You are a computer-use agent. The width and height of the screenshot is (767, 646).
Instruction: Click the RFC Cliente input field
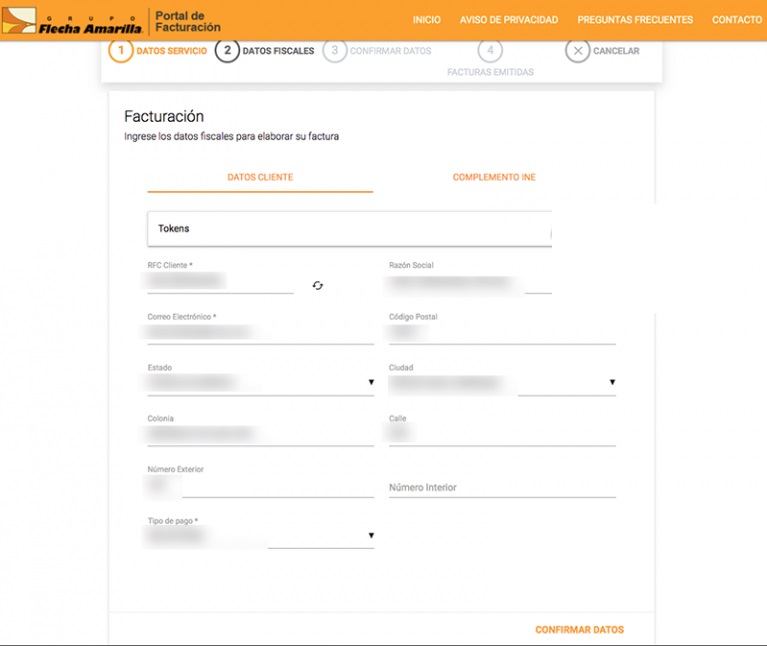(x=220, y=282)
